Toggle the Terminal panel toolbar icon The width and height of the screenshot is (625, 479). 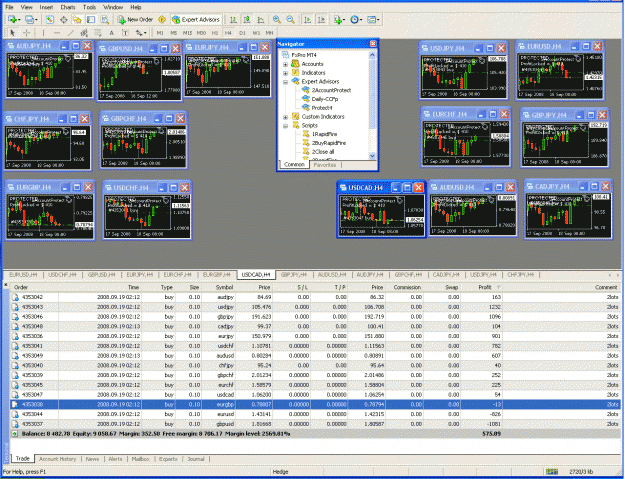click(91, 19)
